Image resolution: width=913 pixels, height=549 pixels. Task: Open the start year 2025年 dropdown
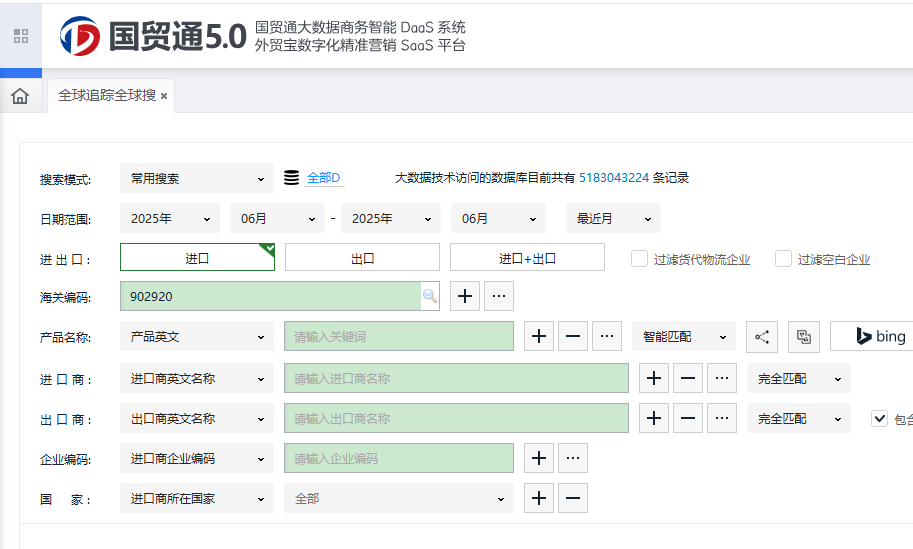click(170, 218)
